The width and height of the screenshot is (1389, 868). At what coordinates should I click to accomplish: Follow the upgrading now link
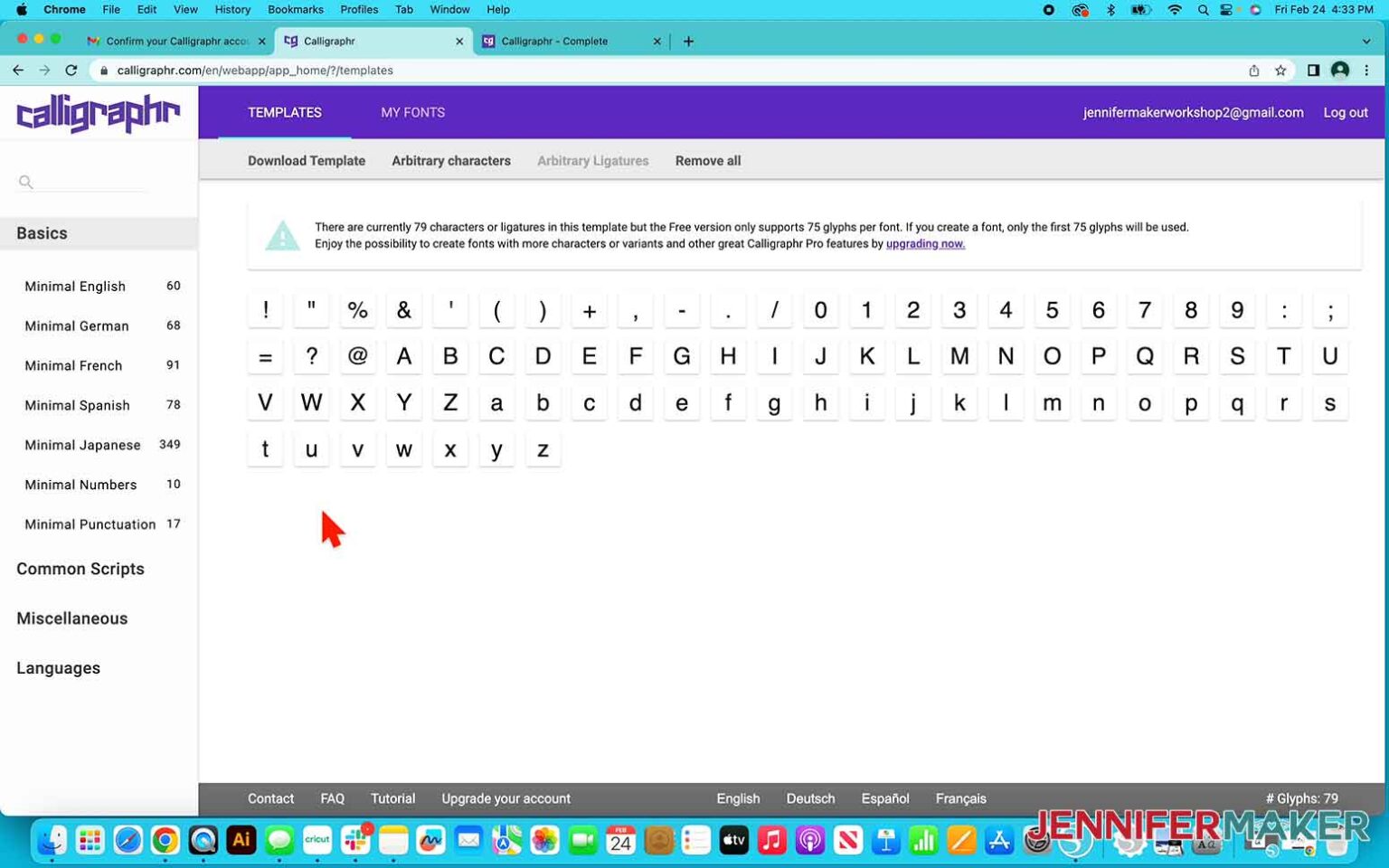[925, 244]
